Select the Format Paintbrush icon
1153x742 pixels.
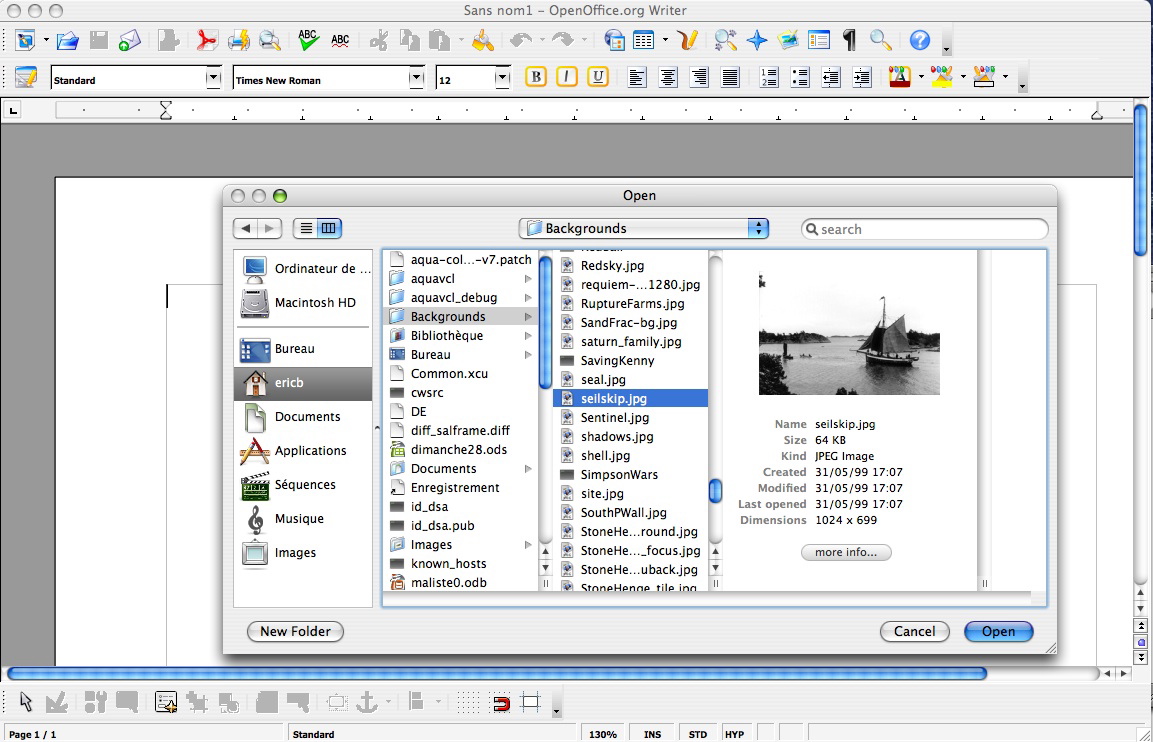pyautogui.click(x=482, y=40)
